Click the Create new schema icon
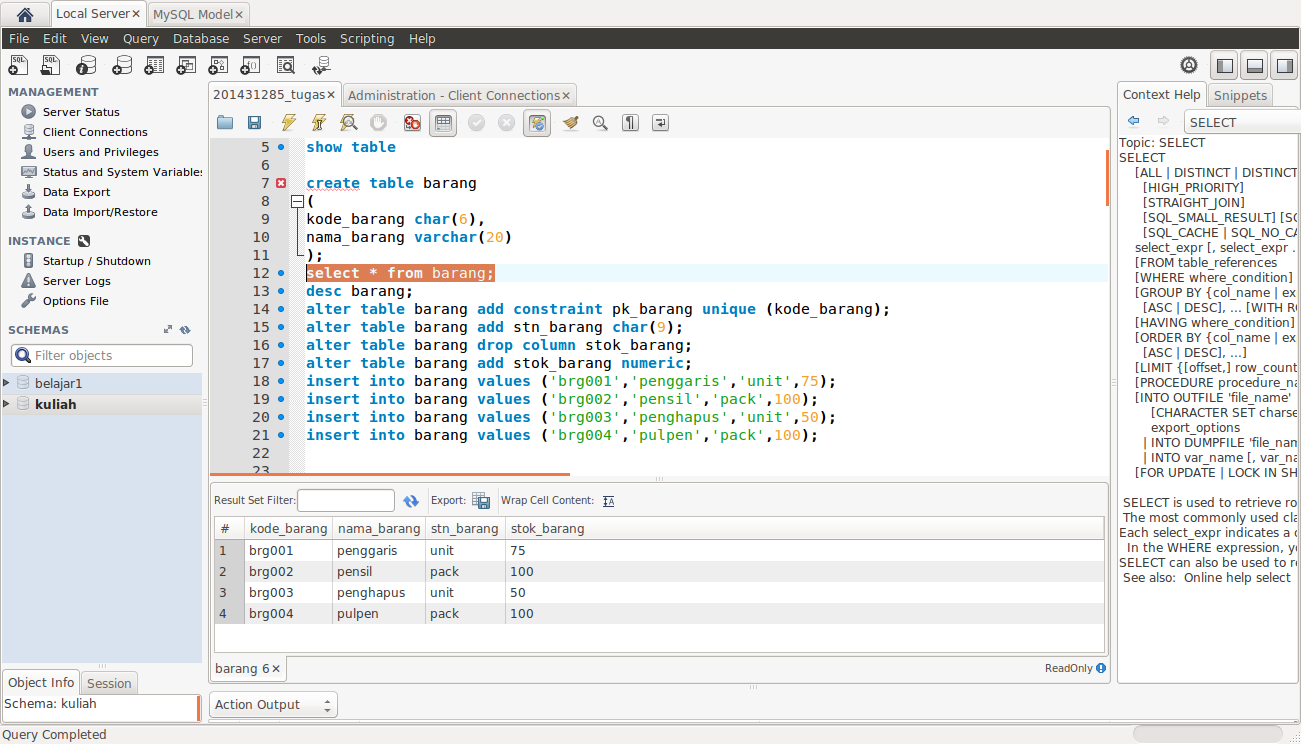This screenshot has width=1301, height=744. coord(122,66)
